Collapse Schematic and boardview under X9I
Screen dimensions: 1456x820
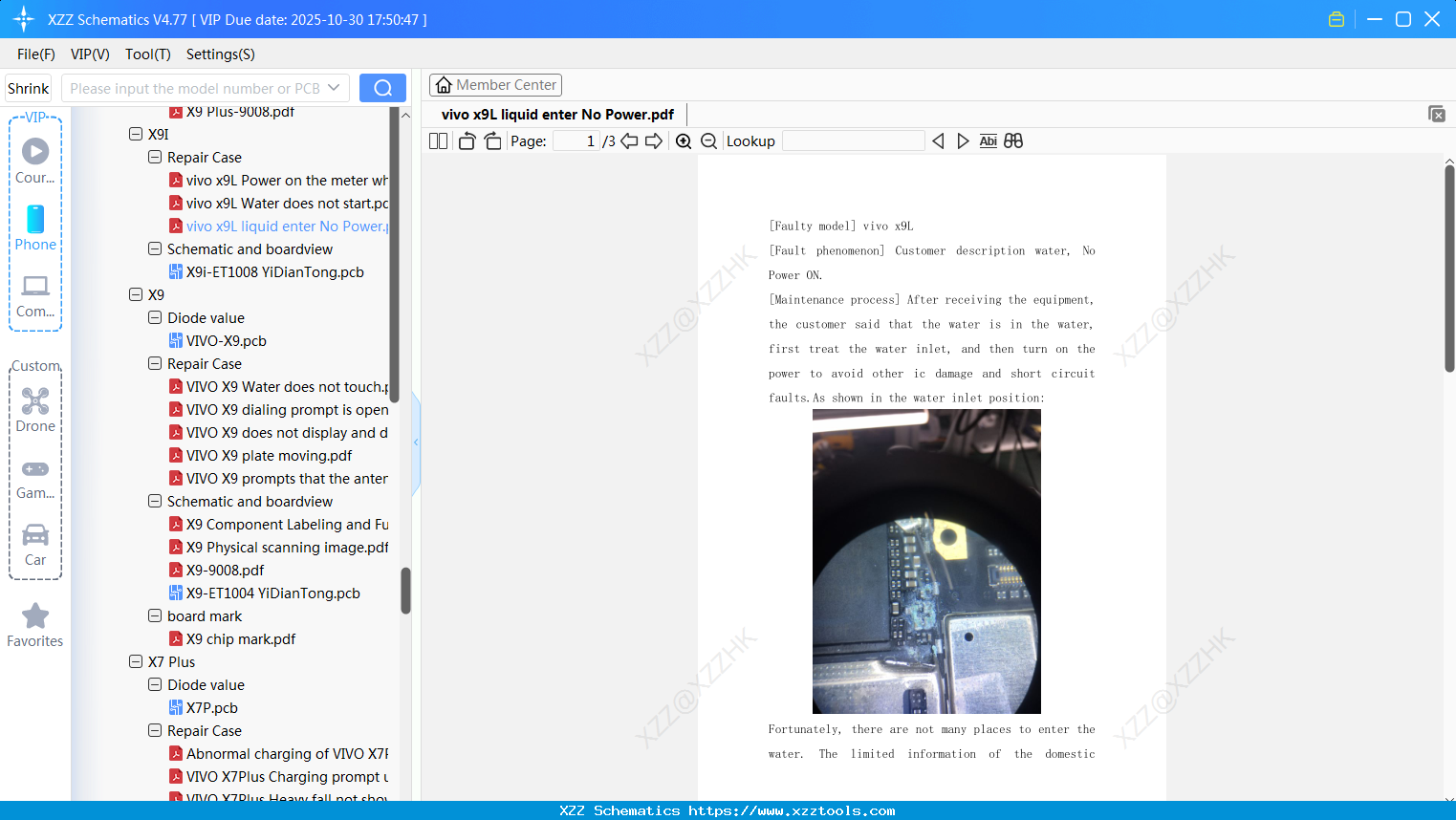155,248
